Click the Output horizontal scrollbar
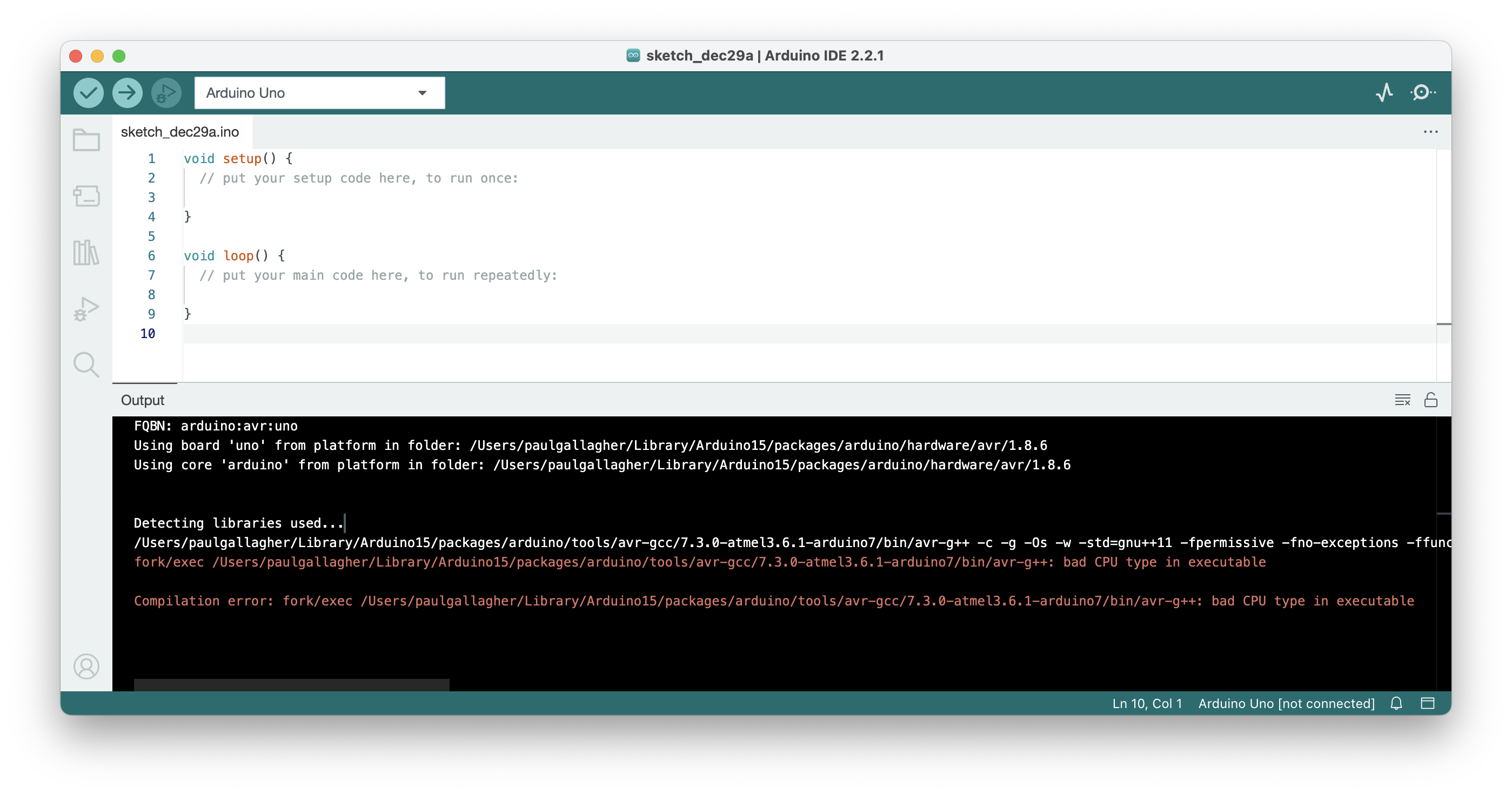 291,684
